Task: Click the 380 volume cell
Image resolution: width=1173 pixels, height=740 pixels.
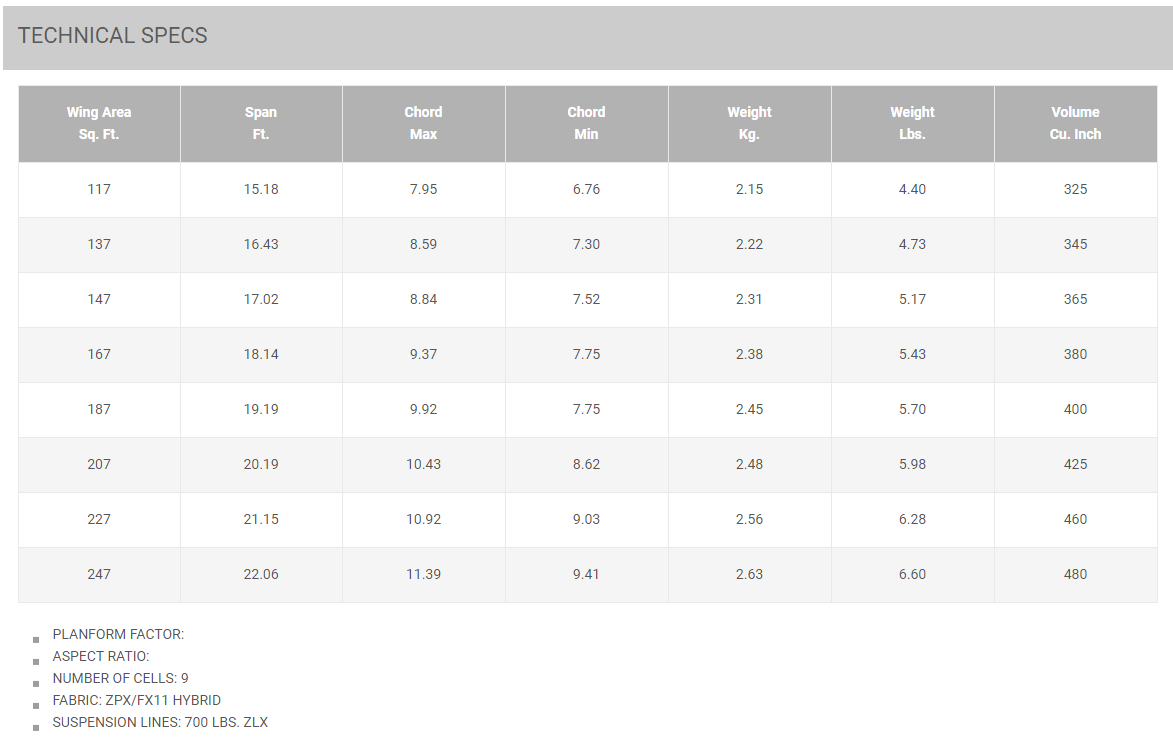Action: click(x=1075, y=354)
